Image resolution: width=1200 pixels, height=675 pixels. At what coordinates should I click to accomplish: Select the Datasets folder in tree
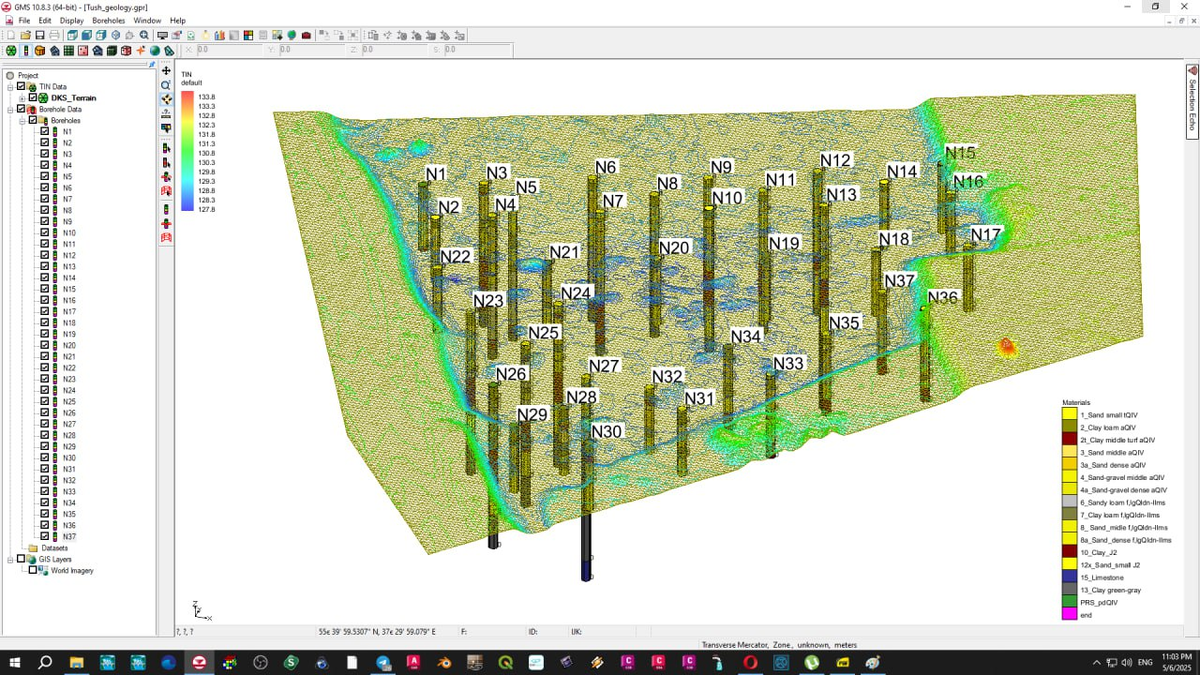[x=55, y=548]
